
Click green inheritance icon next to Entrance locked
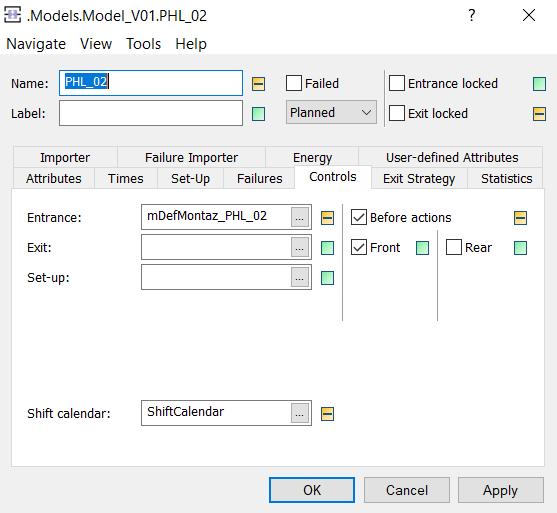pyautogui.click(x=539, y=84)
